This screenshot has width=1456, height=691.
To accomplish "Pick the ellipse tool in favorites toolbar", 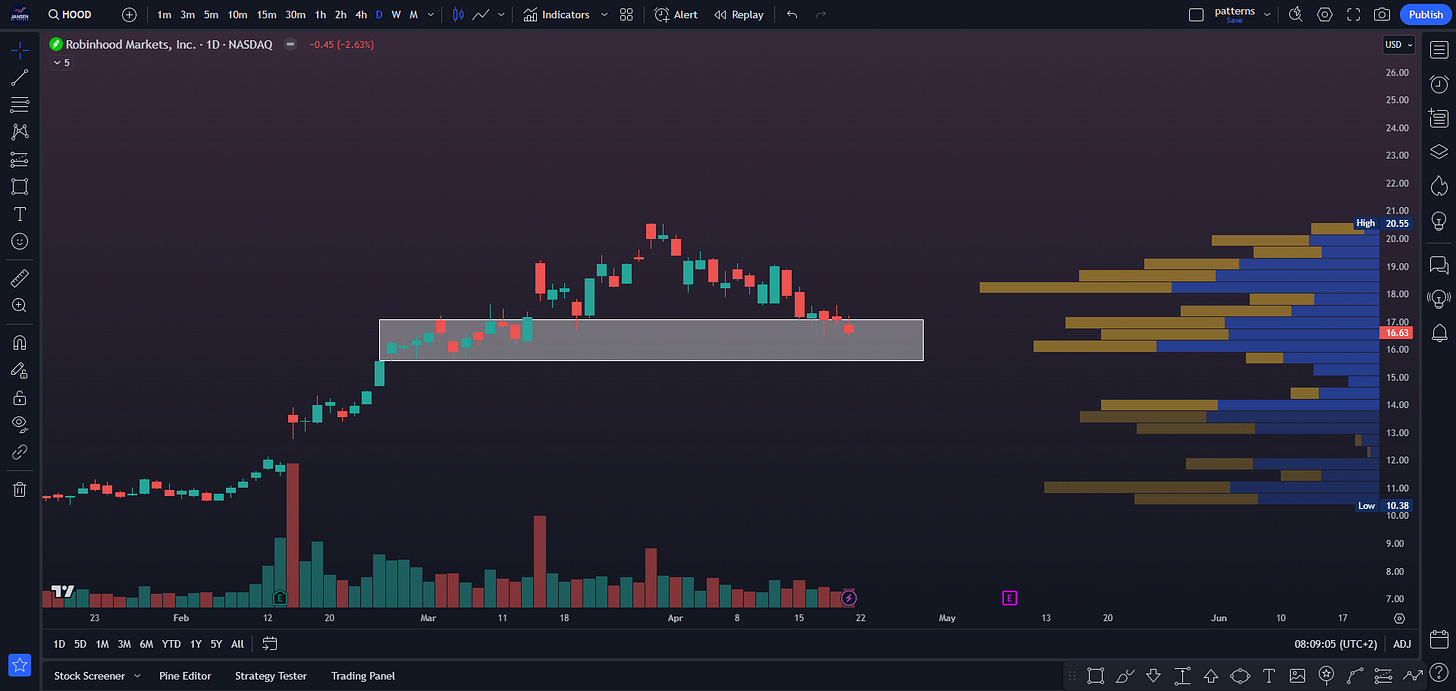I will coord(1240,675).
